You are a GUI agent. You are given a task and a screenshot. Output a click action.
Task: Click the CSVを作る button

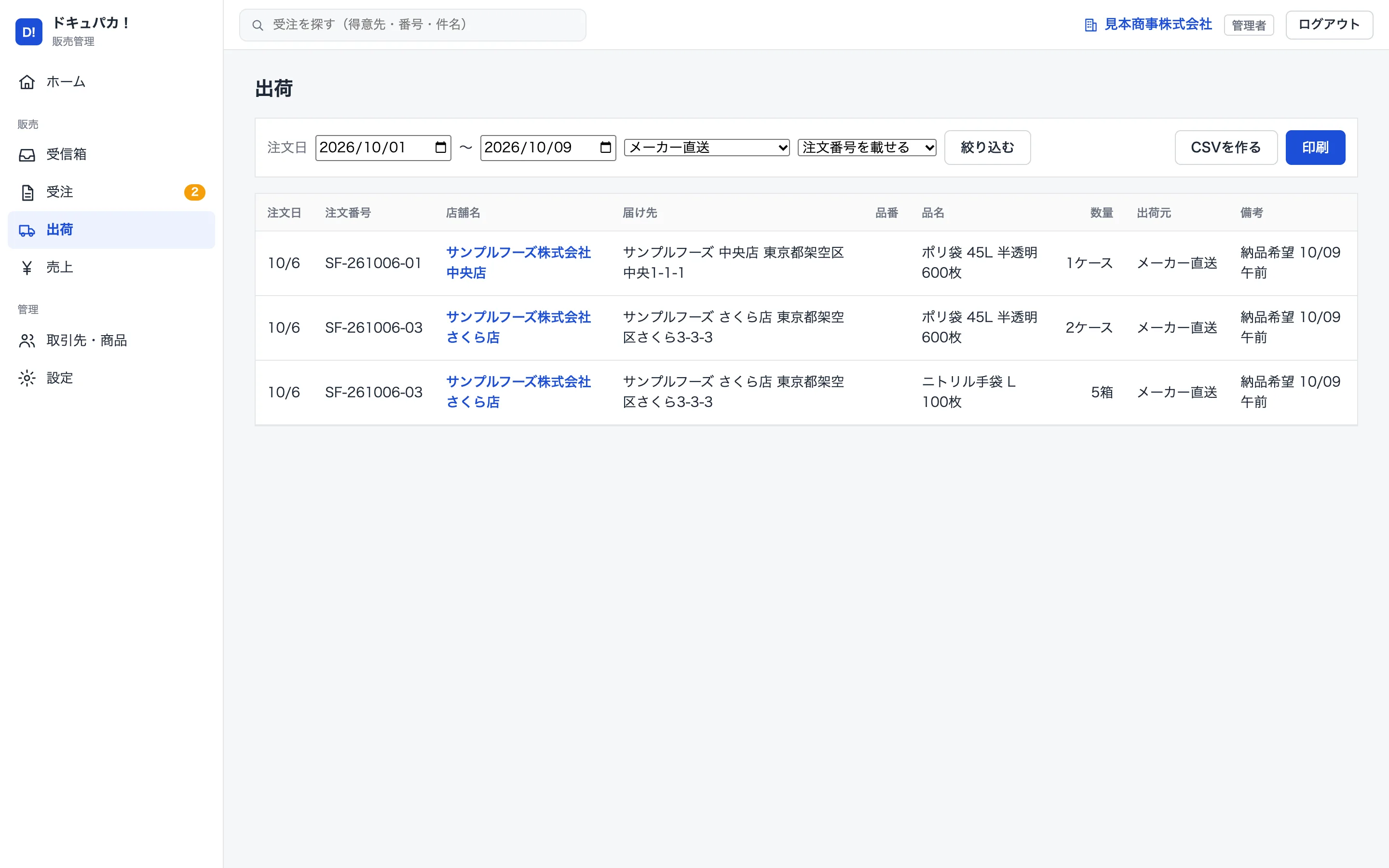(1226, 148)
